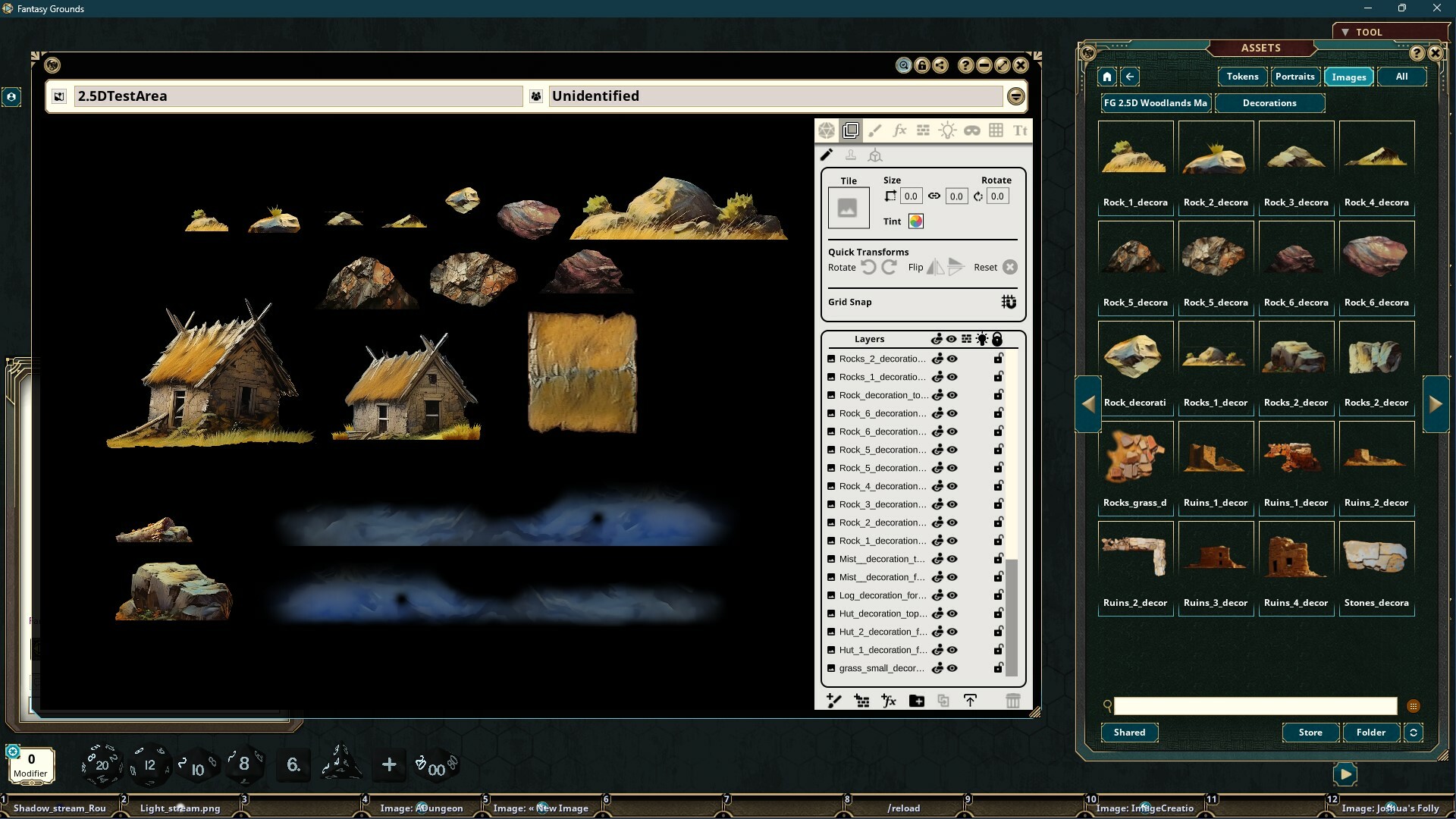1456x819 pixels.
Task: Open the Store from the Assets panel
Action: click(x=1310, y=732)
